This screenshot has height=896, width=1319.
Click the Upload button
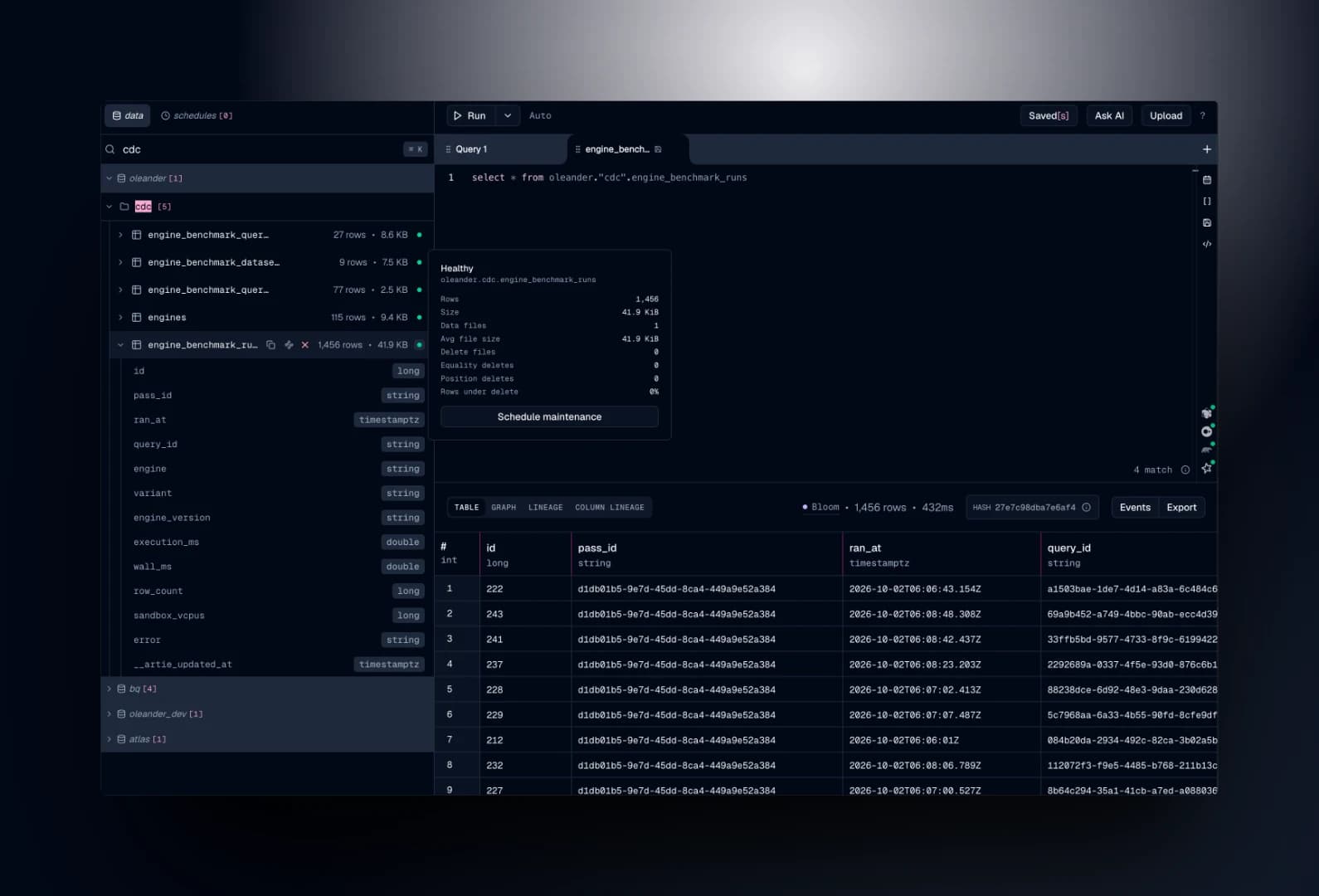(x=1166, y=116)
